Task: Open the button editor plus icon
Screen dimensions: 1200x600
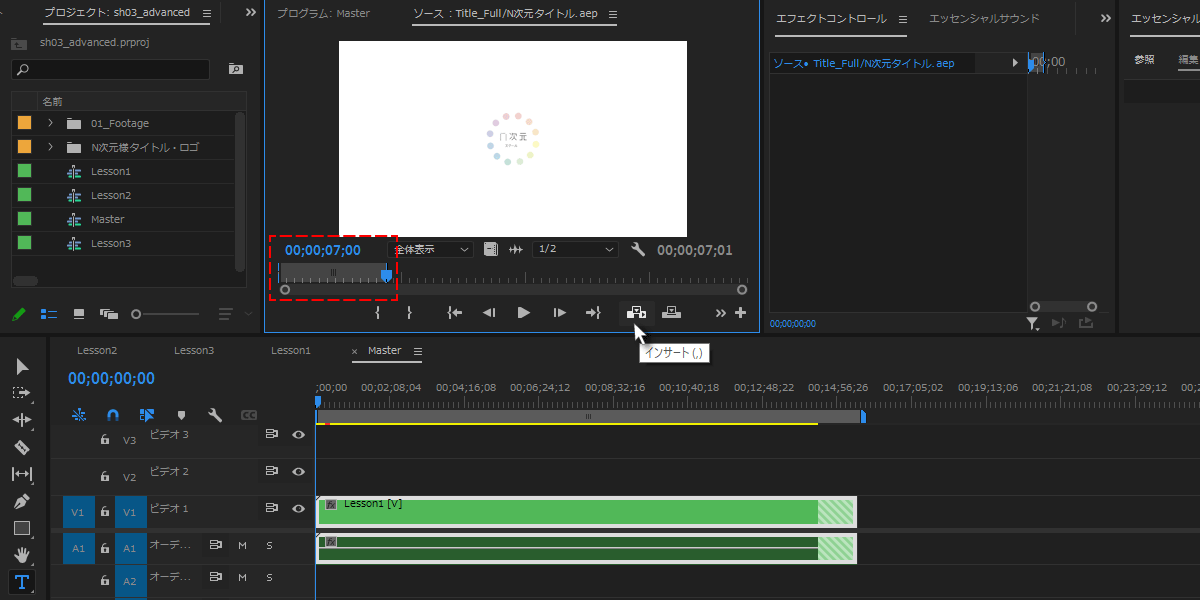Action: 741,312
